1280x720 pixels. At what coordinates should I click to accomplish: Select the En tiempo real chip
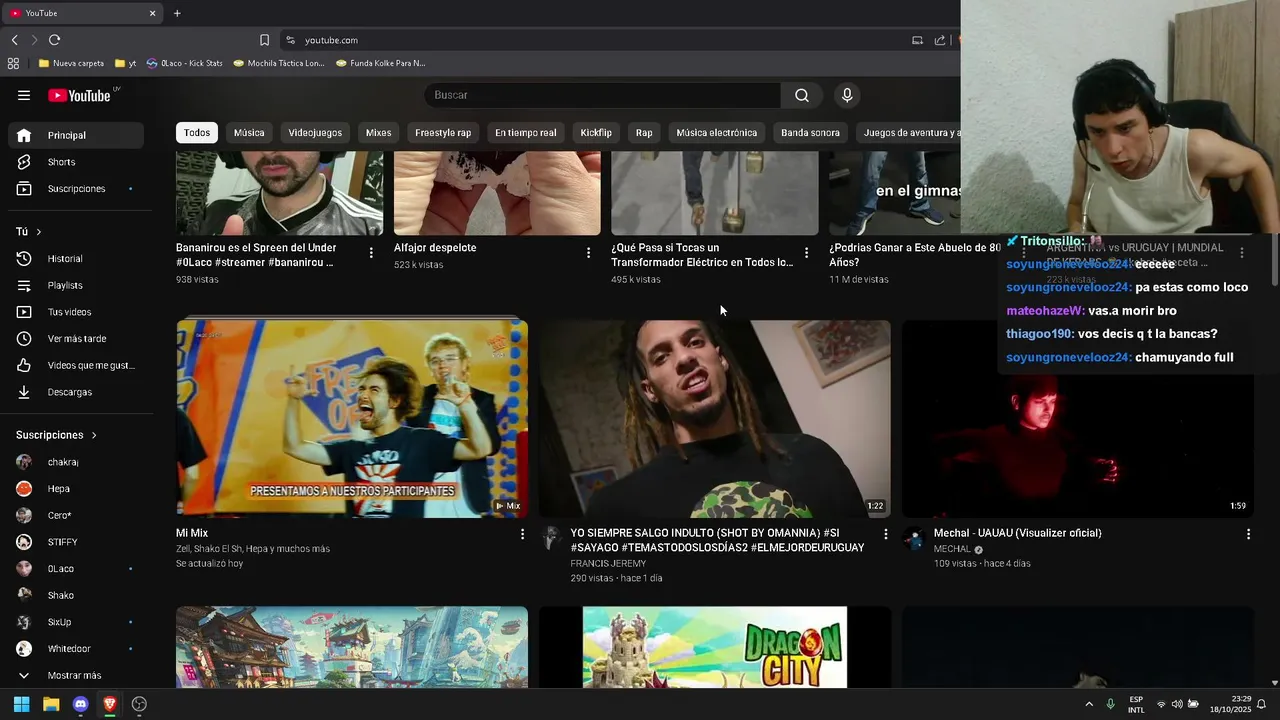point(526,133)
